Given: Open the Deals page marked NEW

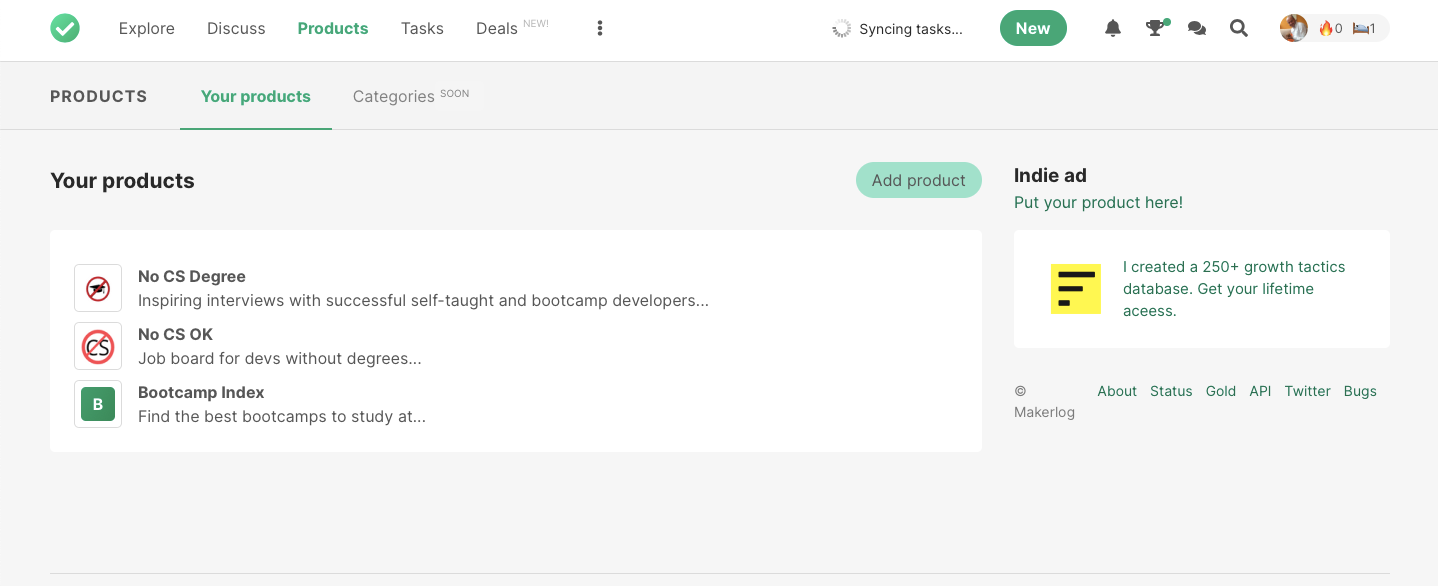Looking at the screenshot, I should pos(496,28).
